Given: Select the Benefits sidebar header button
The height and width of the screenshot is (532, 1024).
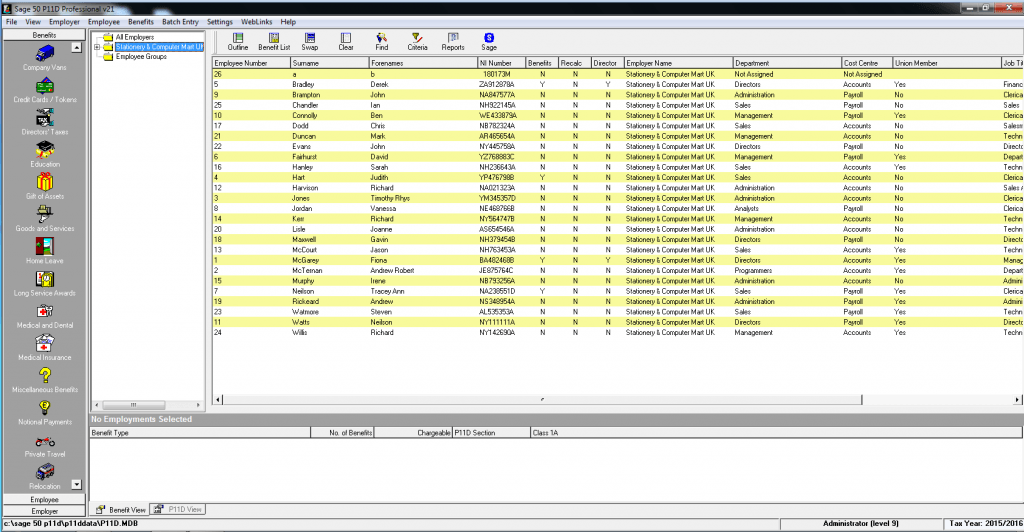Looking at the screenshot, I should click(44, 35).
